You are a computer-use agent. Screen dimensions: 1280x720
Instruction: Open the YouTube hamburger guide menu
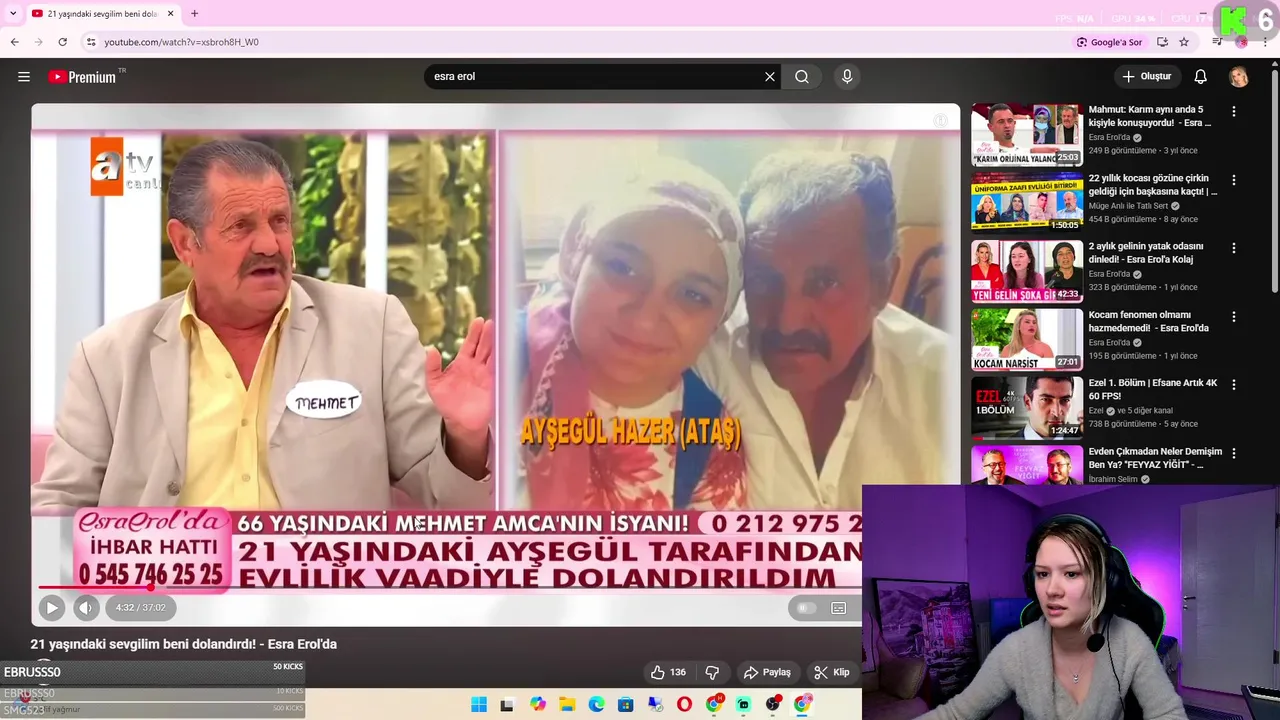pos(24,76)
